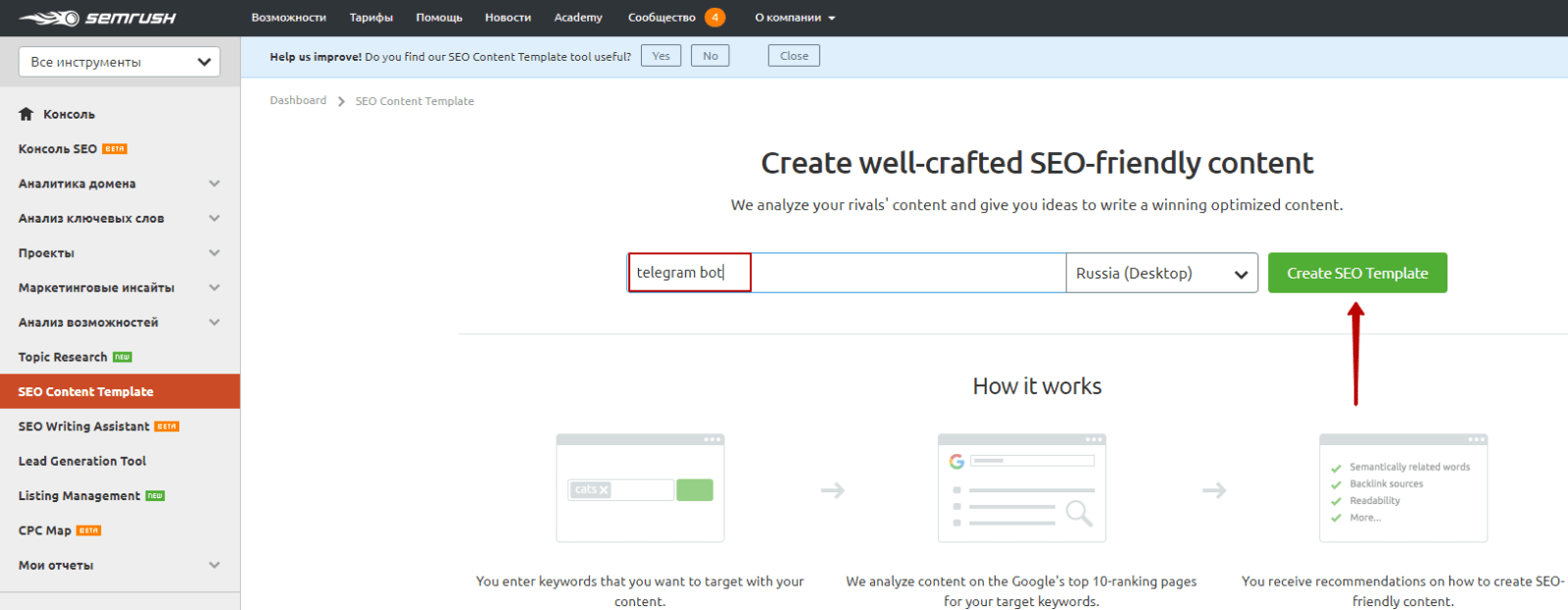
Task: Click SEO Content Template breadcrumb
Action: (x=415, y=101)
